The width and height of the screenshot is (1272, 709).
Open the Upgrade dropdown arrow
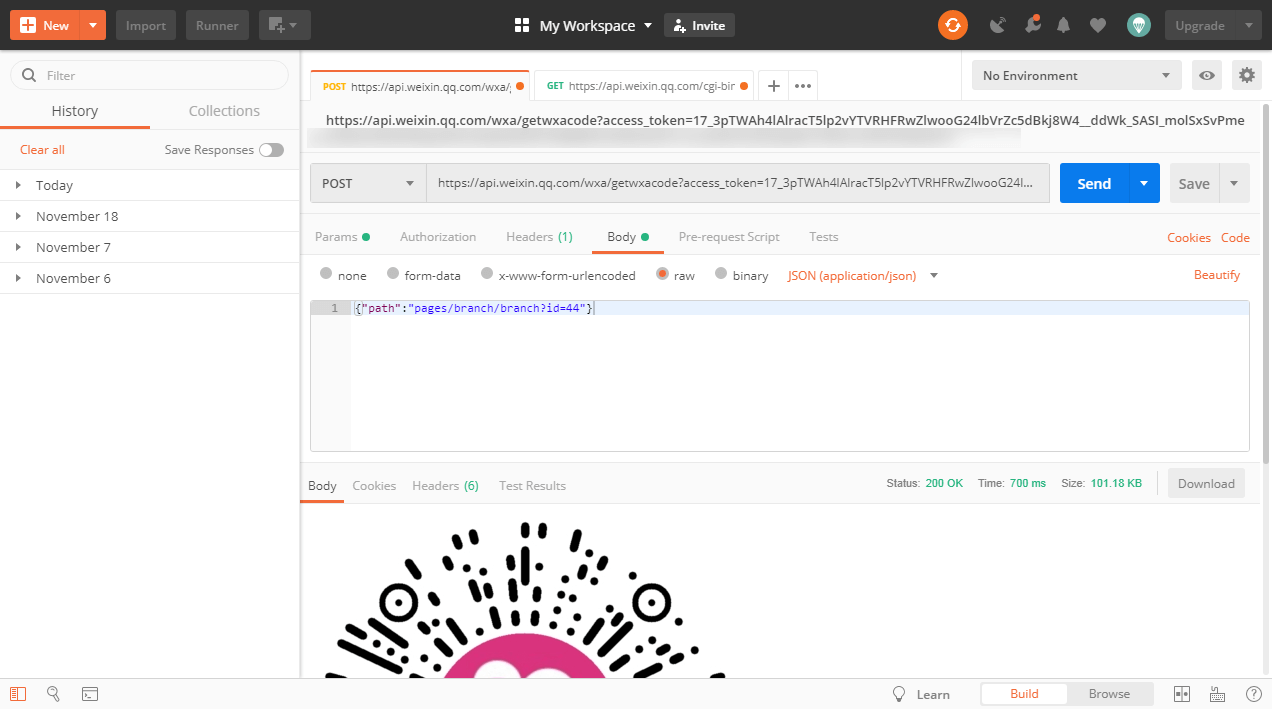(x=1247, y=25)
